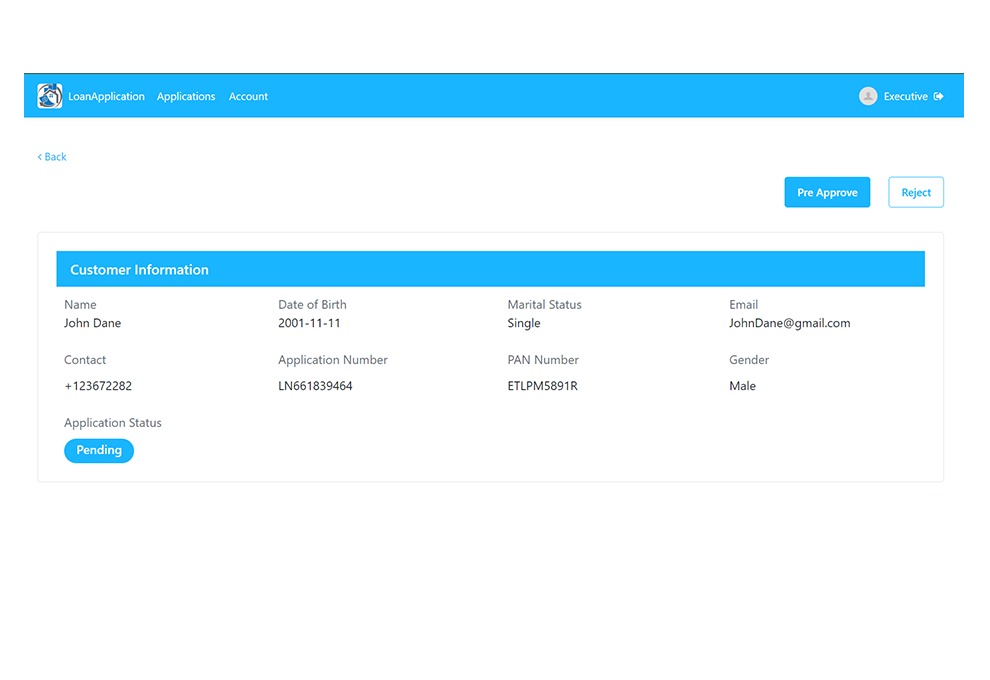Image resolution: width=990 pixels, height=680 pixels.
Task: Select the contact number +123672282
Action: (98, 385)
